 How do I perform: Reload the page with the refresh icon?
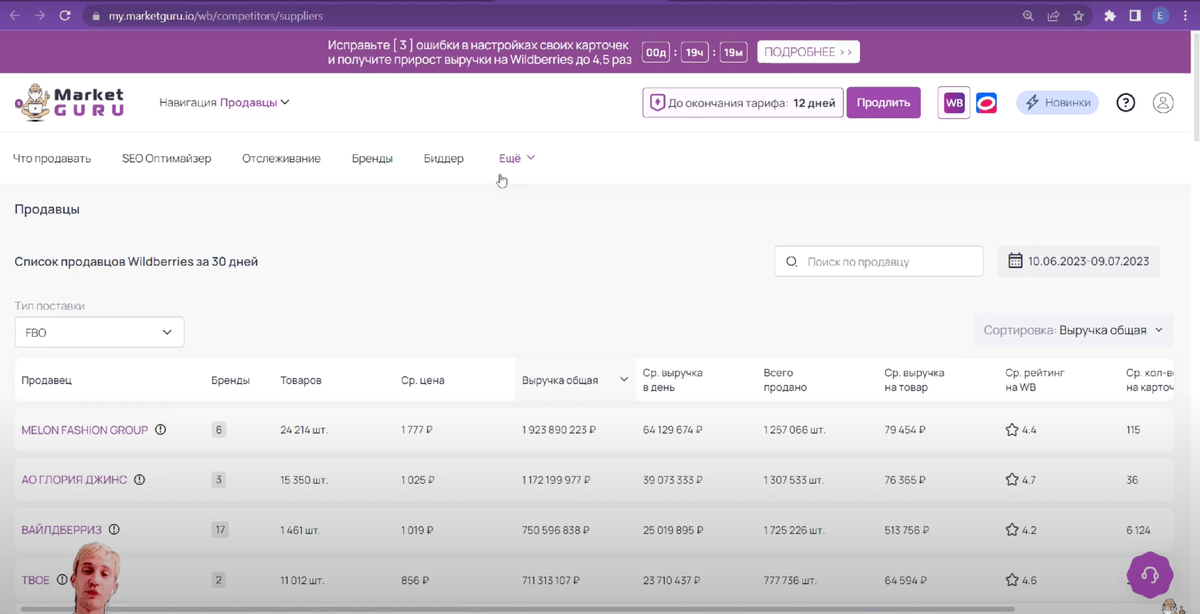(x=65, y=16)
